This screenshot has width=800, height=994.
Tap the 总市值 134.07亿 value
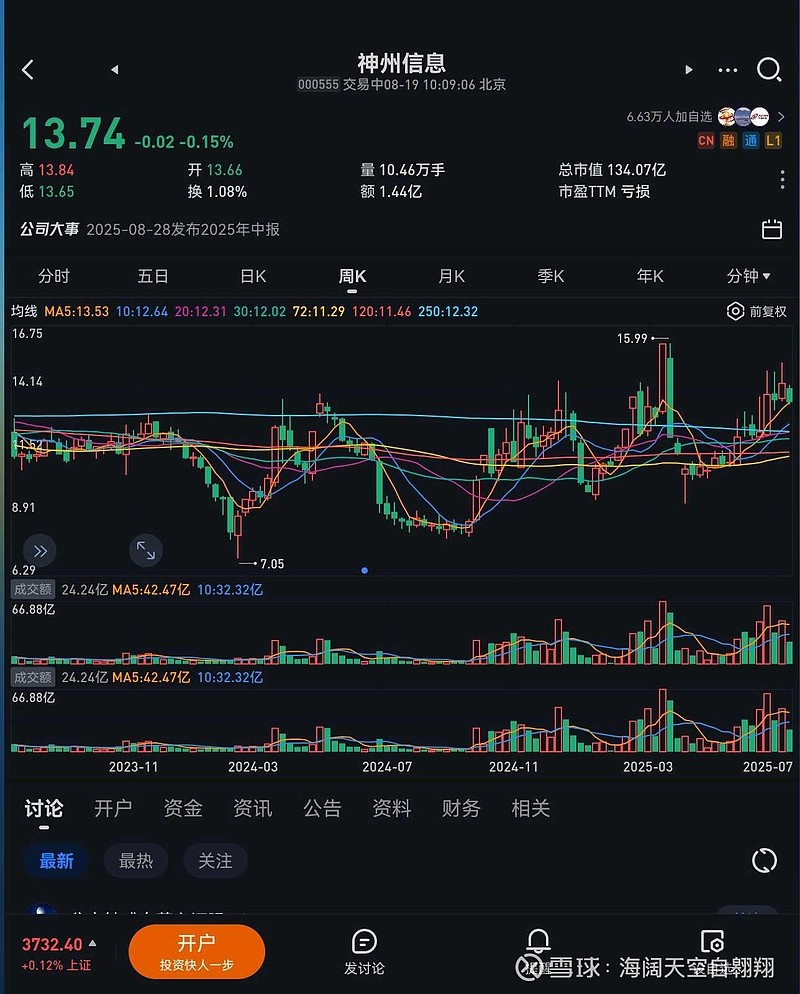(612, 169)
